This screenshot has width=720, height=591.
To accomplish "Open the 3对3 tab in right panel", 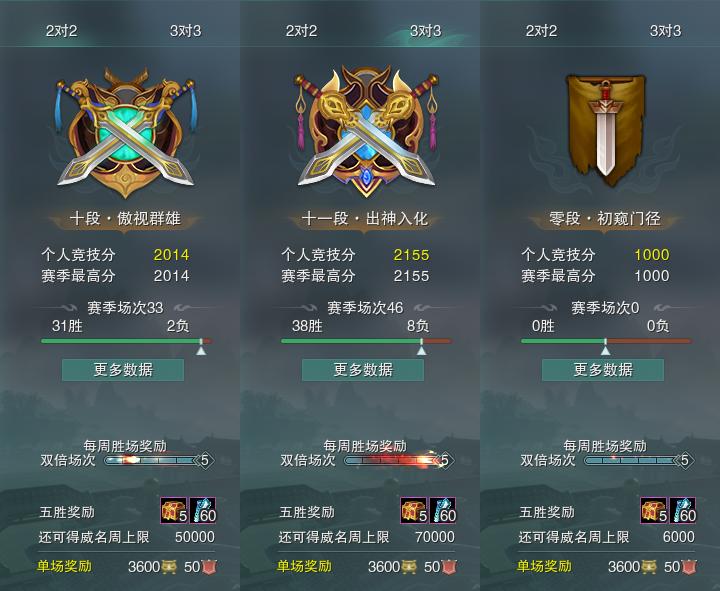I will (665, 31).
